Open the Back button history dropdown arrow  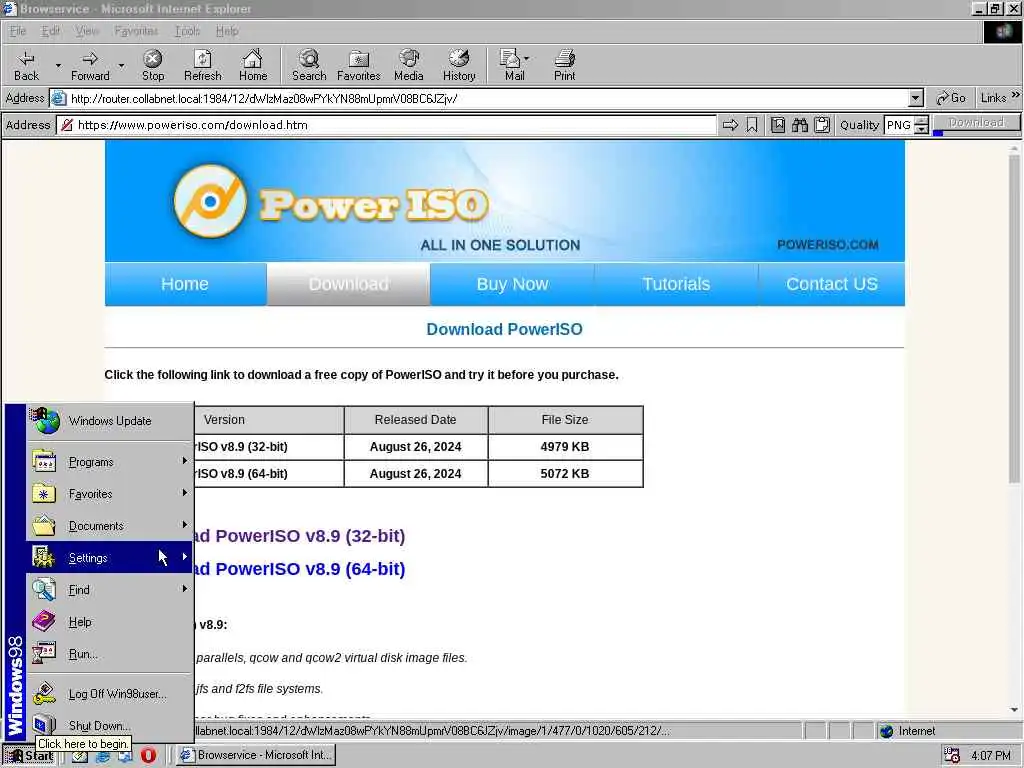coord(58,65)
